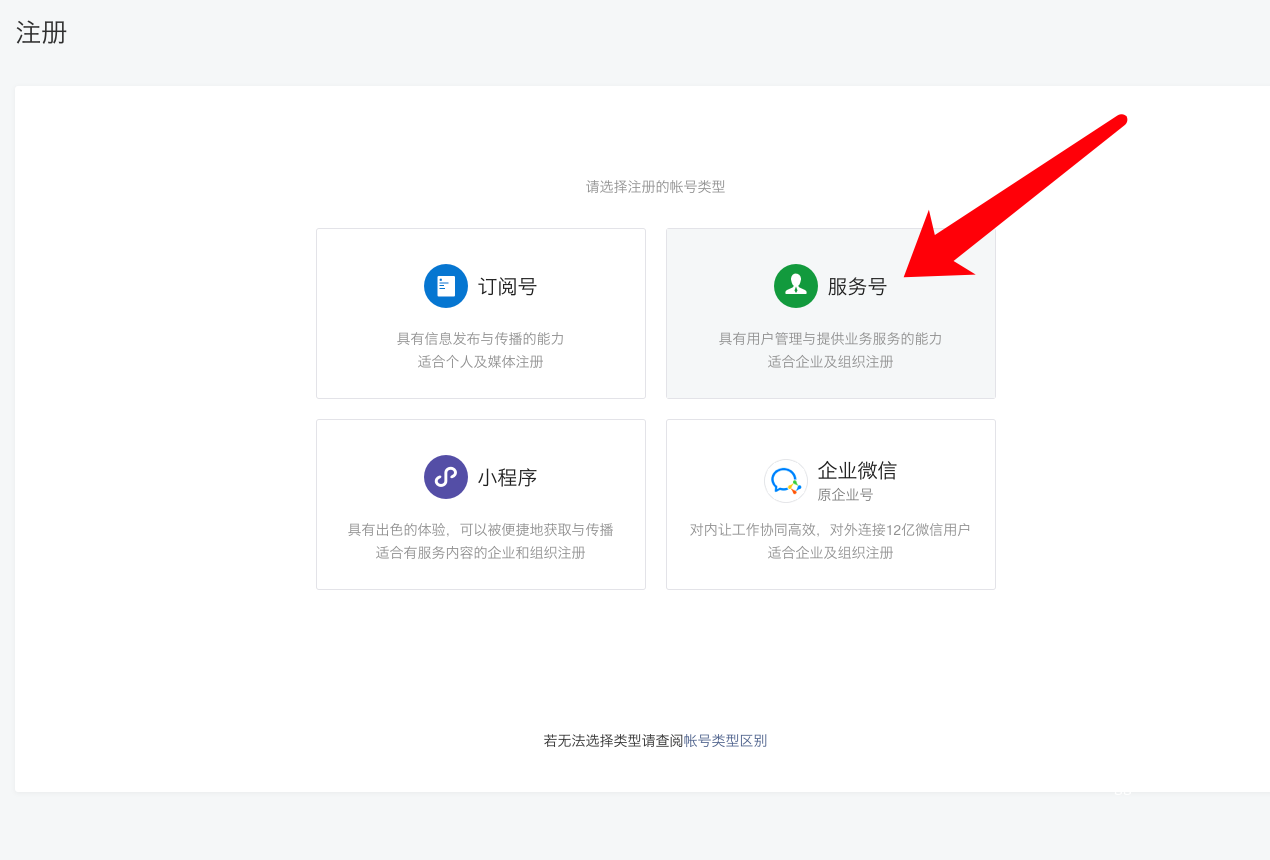Click the 企业微信 WeChat Work chat icon
The image size is (1270, 860).
tap(785, 480)
